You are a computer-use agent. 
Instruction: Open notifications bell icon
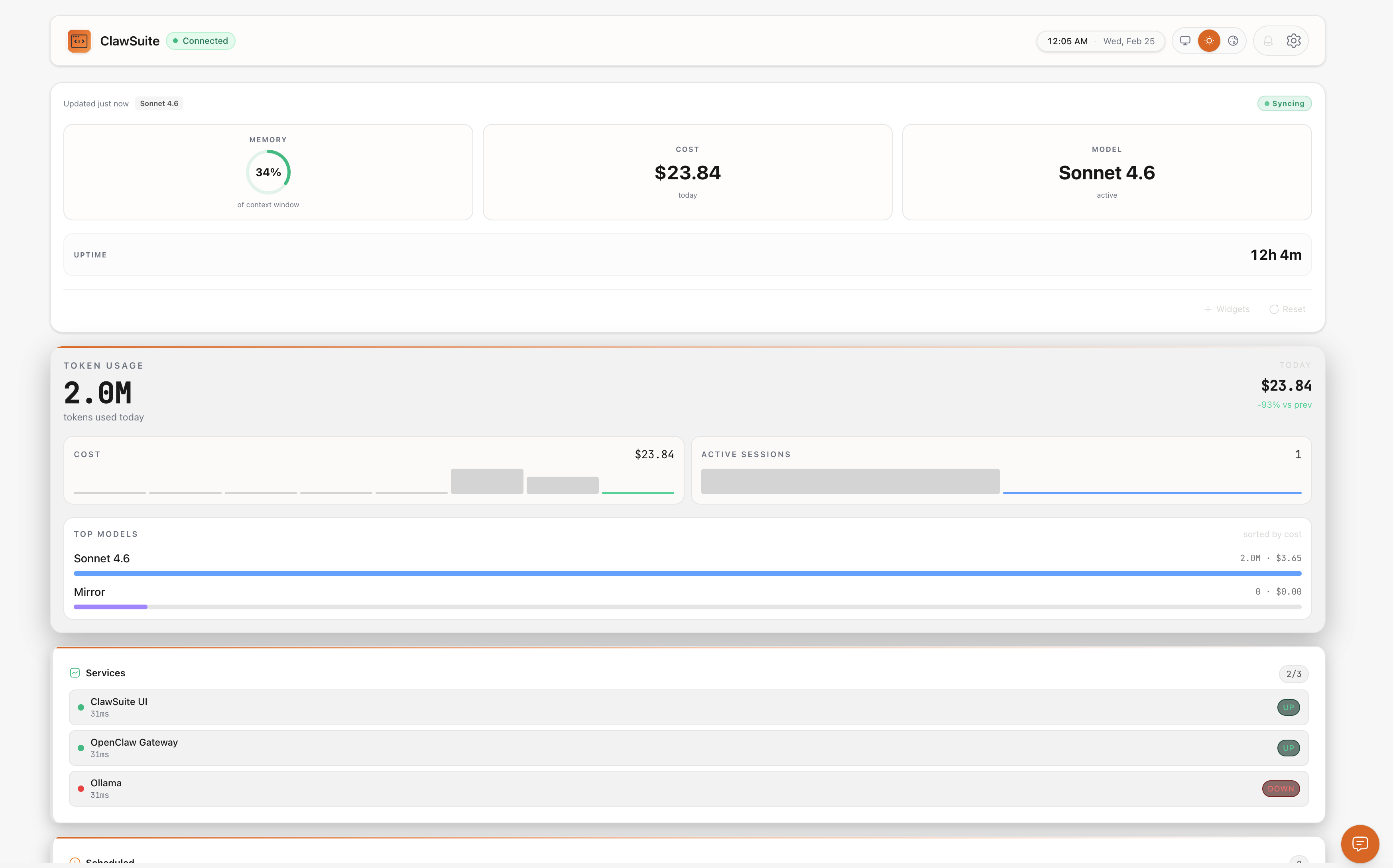(x=1268, y=41)
